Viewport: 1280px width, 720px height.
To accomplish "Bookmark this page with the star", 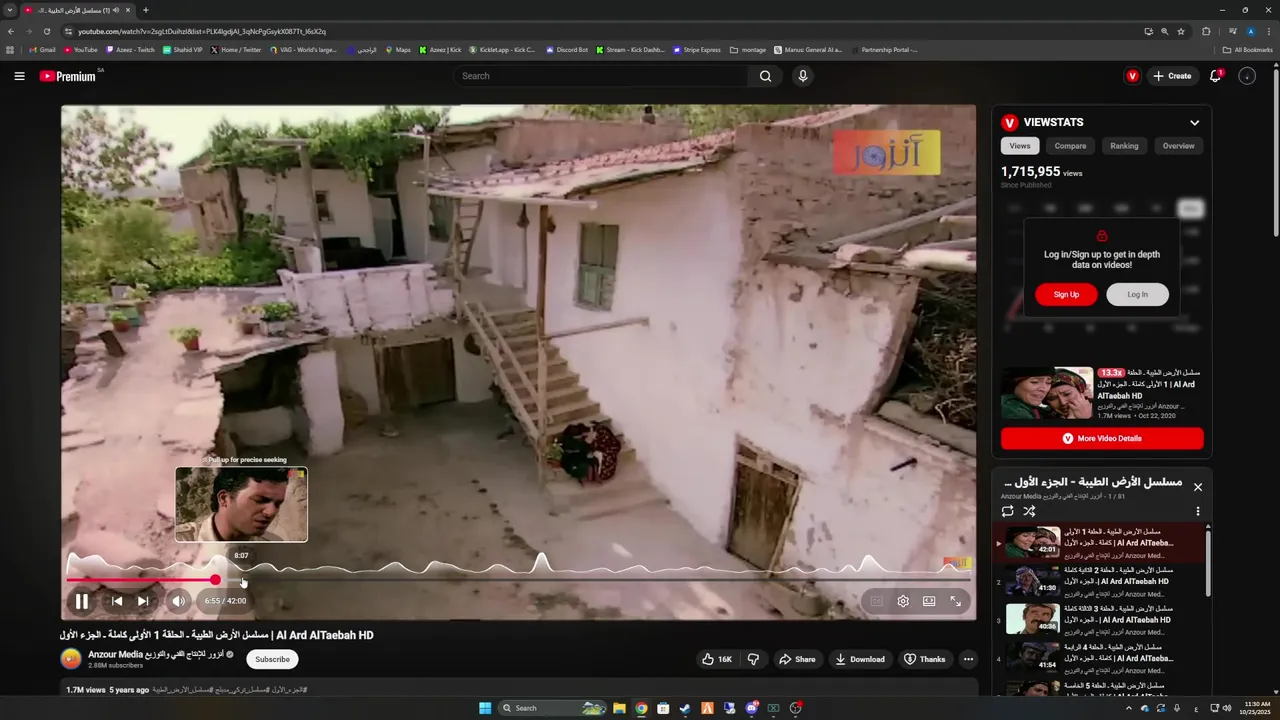I will (1181, 31).
